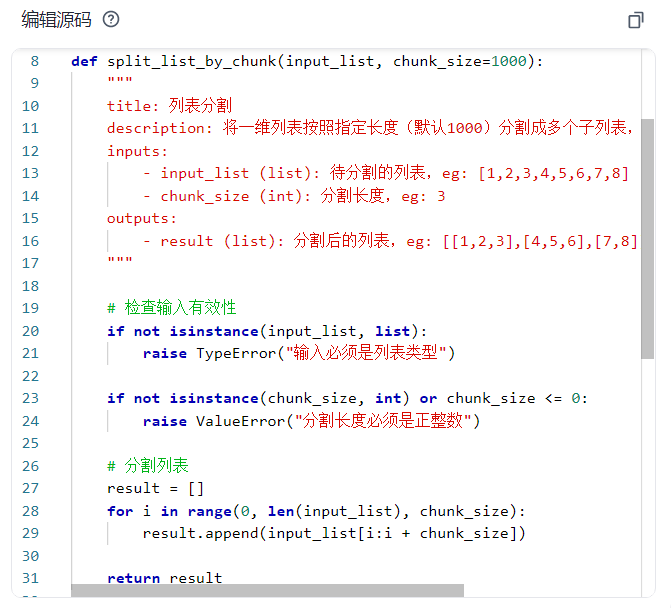Click line number 31 in the gutter
The height and width of the screenshot is (608, 671).
(x=30, y=578)
